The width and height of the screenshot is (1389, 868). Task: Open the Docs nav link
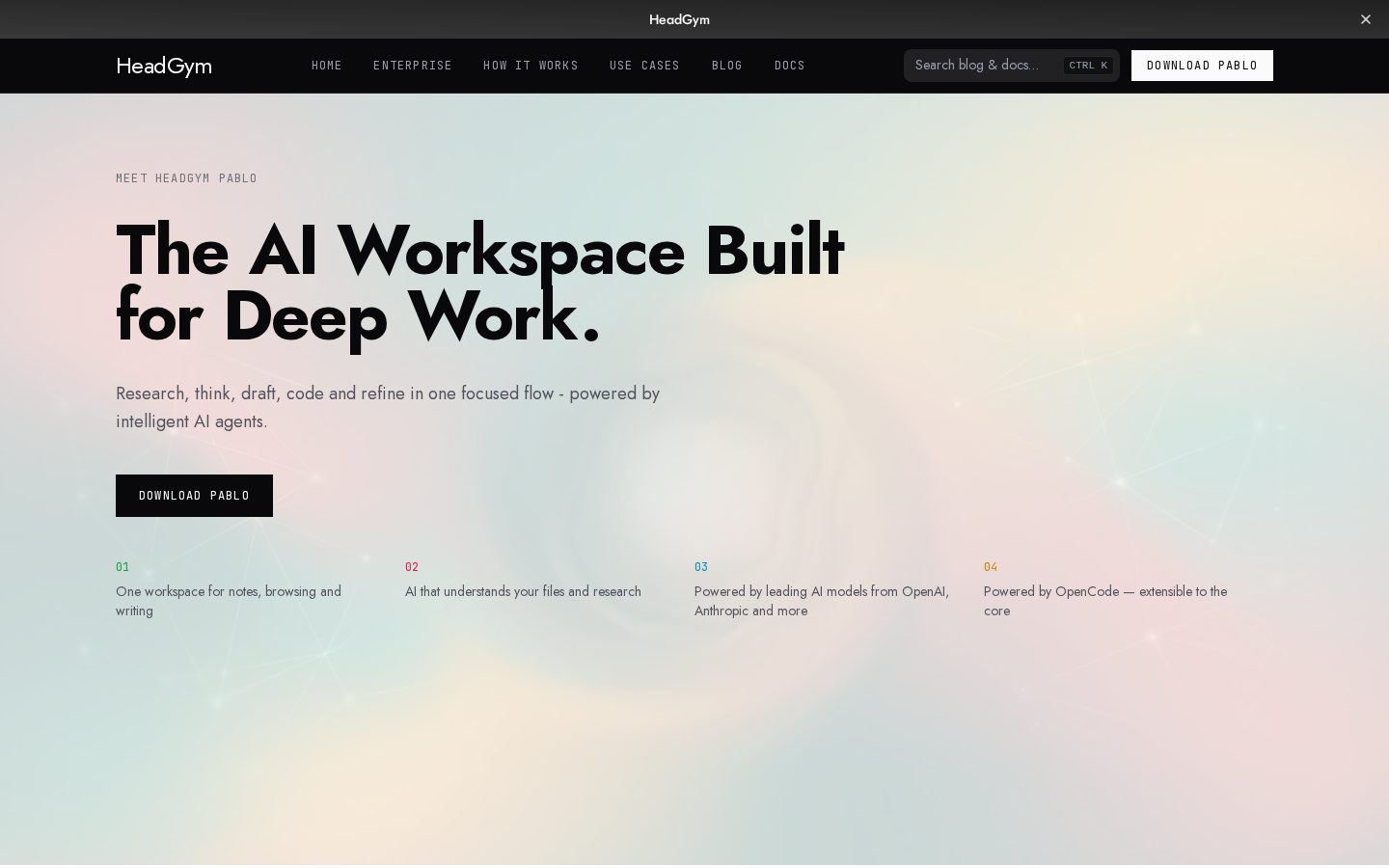(x=789, y=66)
